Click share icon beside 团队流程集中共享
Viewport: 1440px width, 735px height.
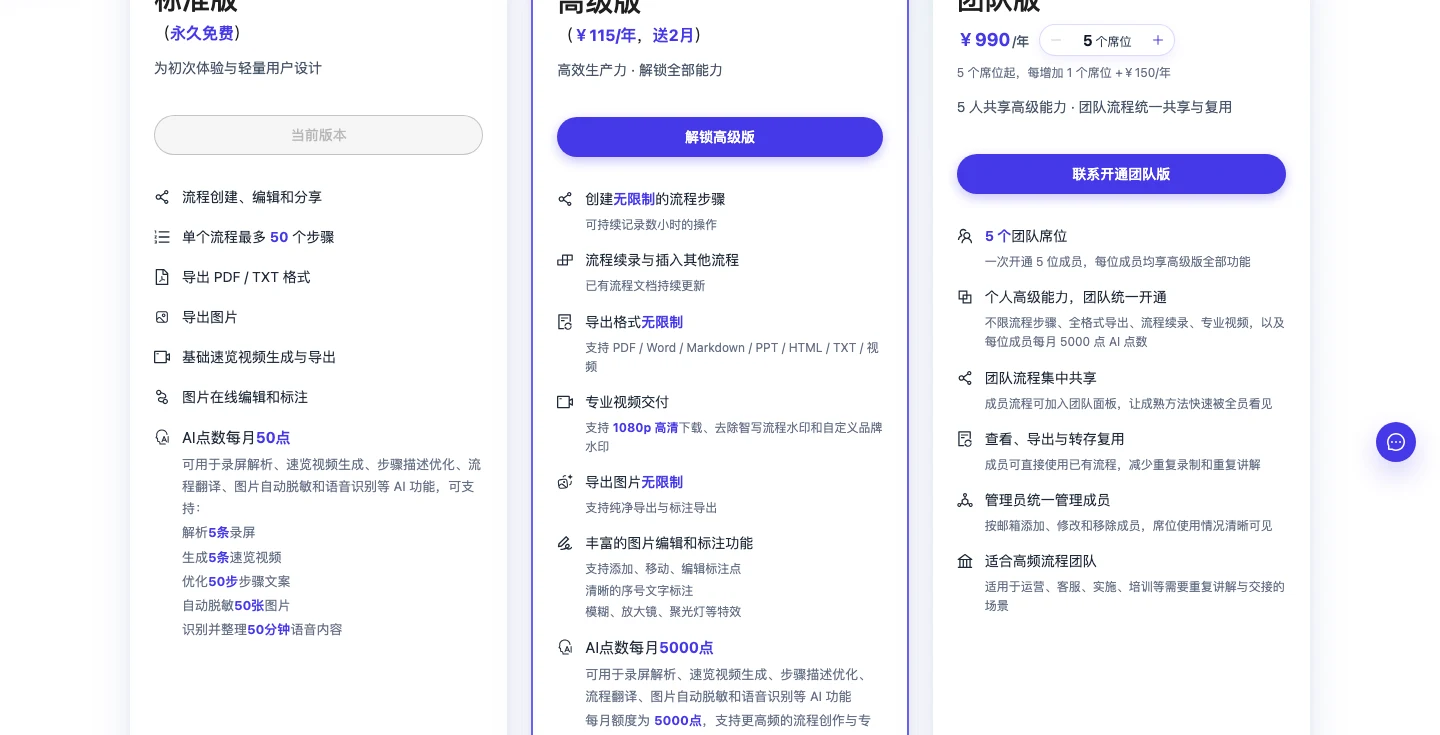[965, 378]
